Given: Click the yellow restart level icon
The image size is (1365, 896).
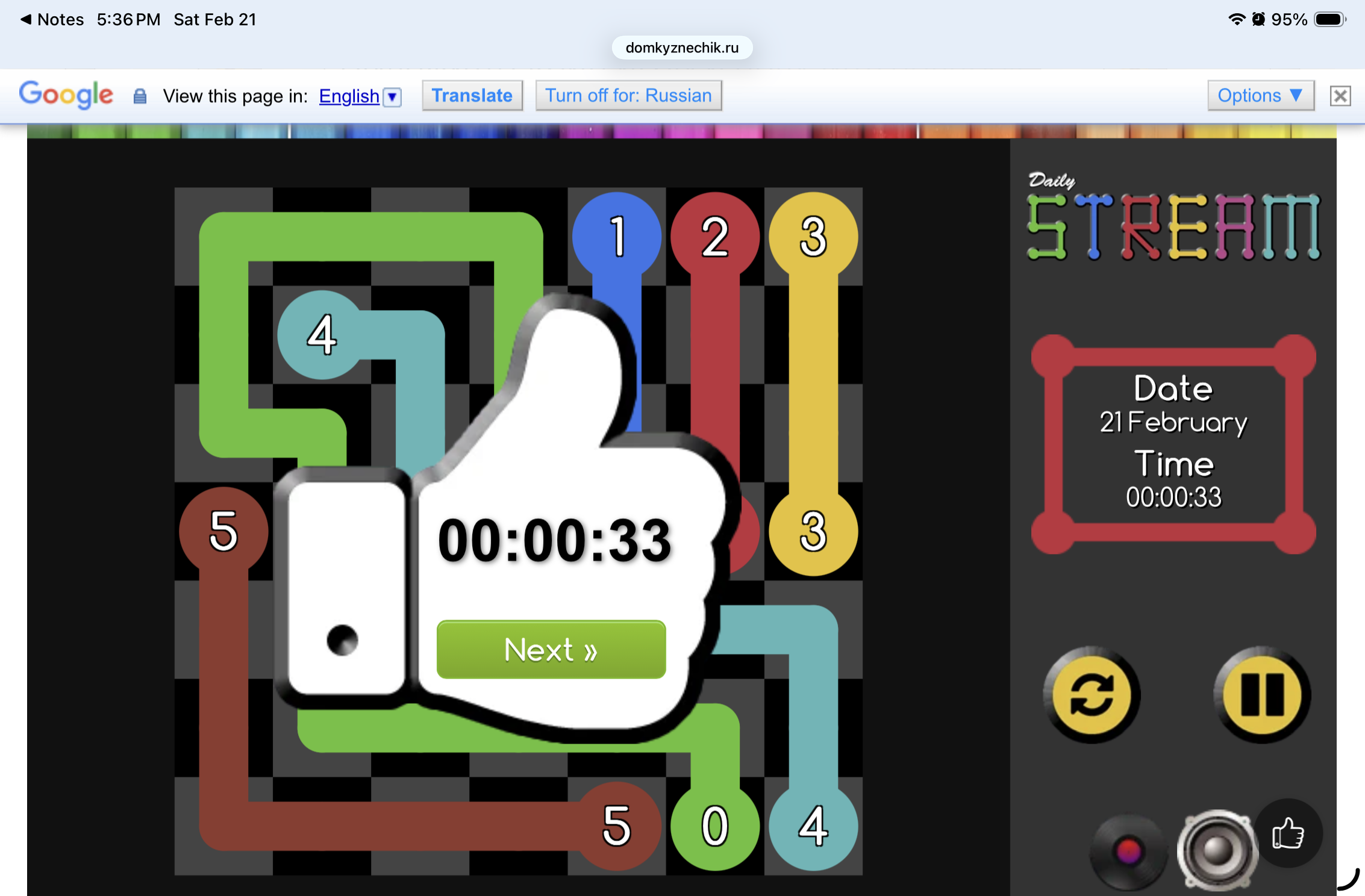Looking at the screenshot, I should [x=1091, y=695].
